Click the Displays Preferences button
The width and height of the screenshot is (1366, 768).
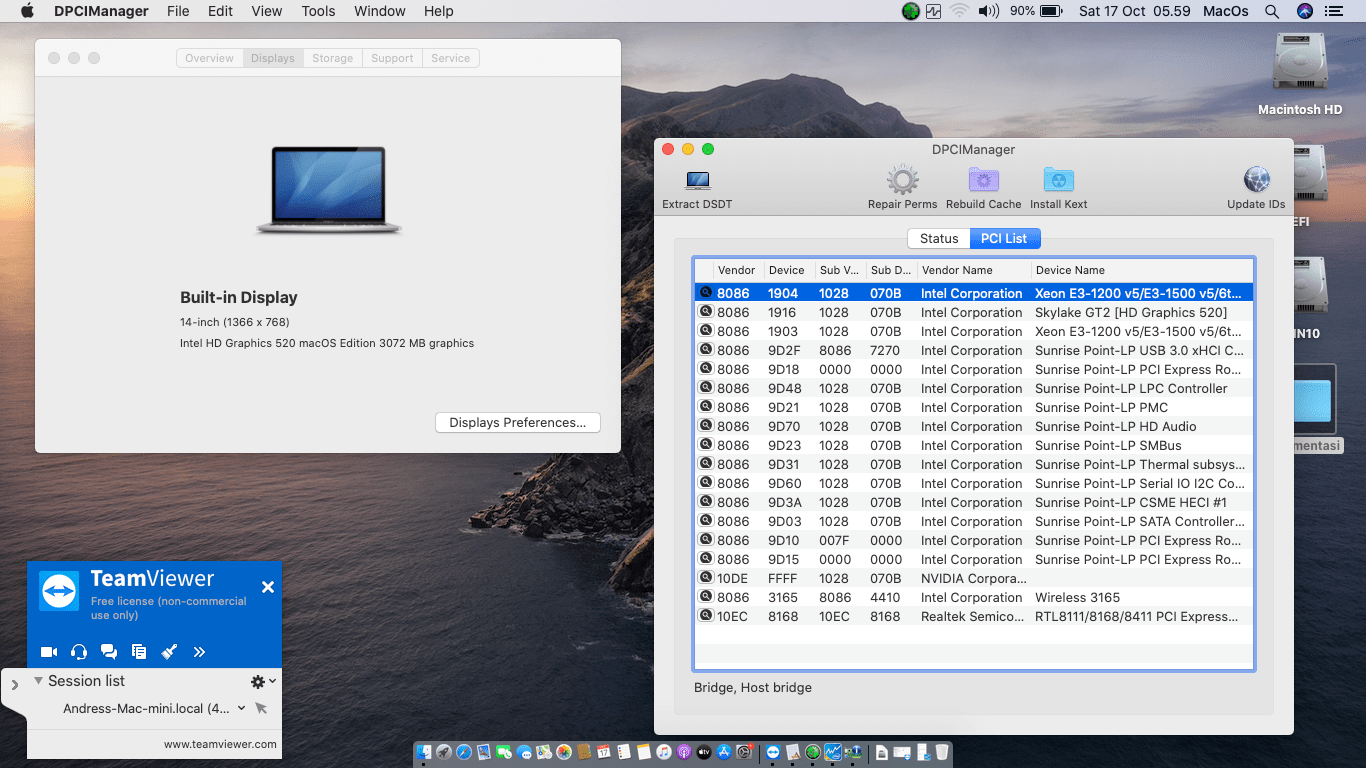click(517, 423)
